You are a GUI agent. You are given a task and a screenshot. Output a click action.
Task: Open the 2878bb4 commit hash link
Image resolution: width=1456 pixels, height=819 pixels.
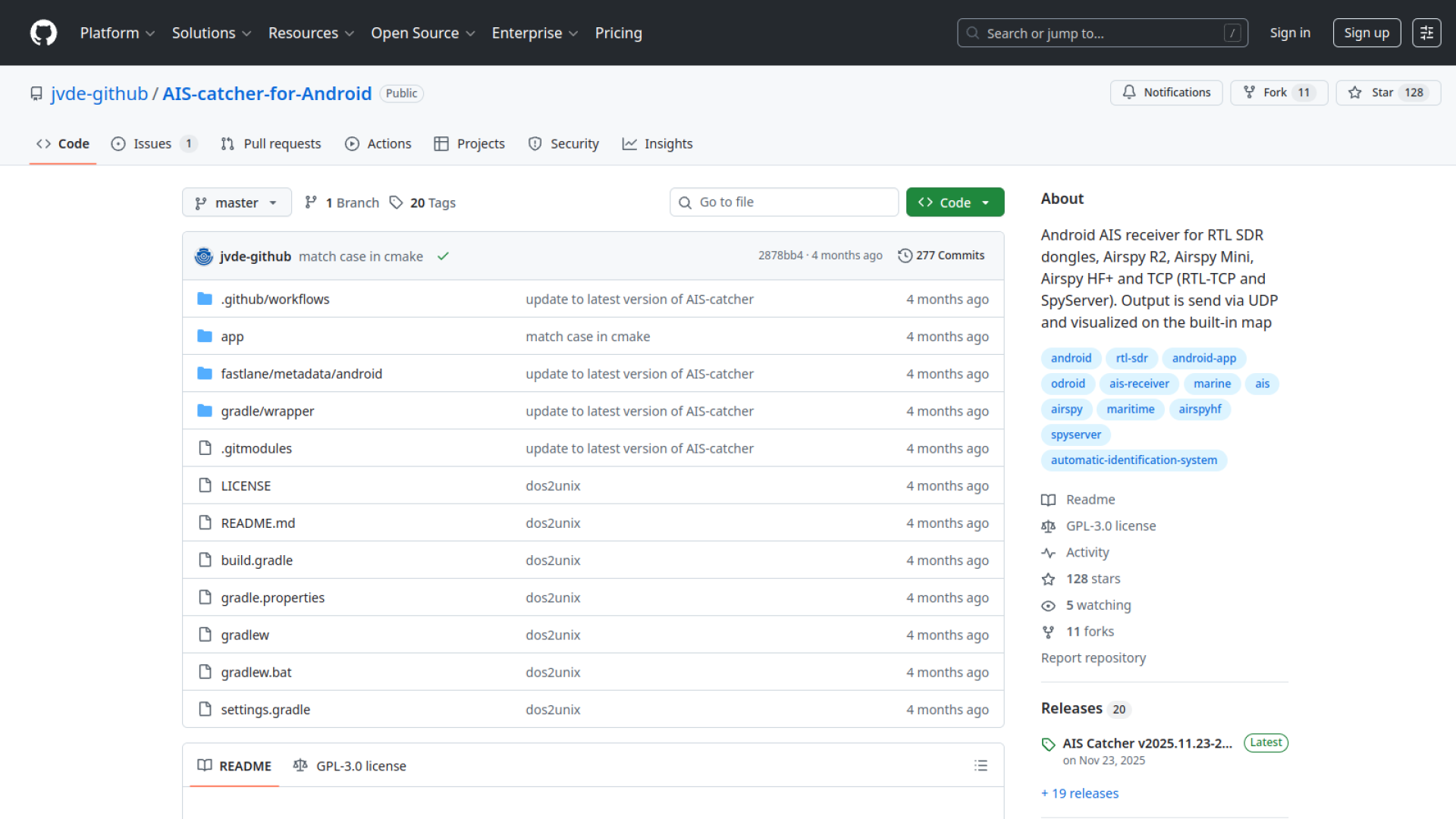click(x=780, y=256)
